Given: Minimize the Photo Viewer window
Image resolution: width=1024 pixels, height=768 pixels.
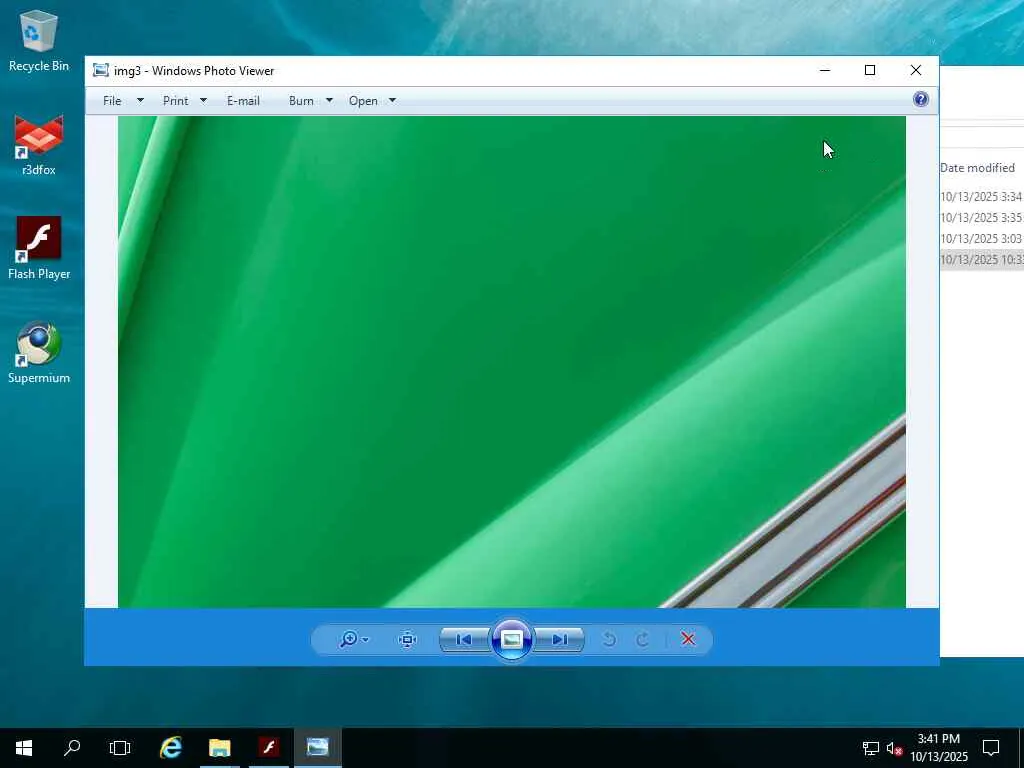Looking at the screenshot, I should pos(825,71).
